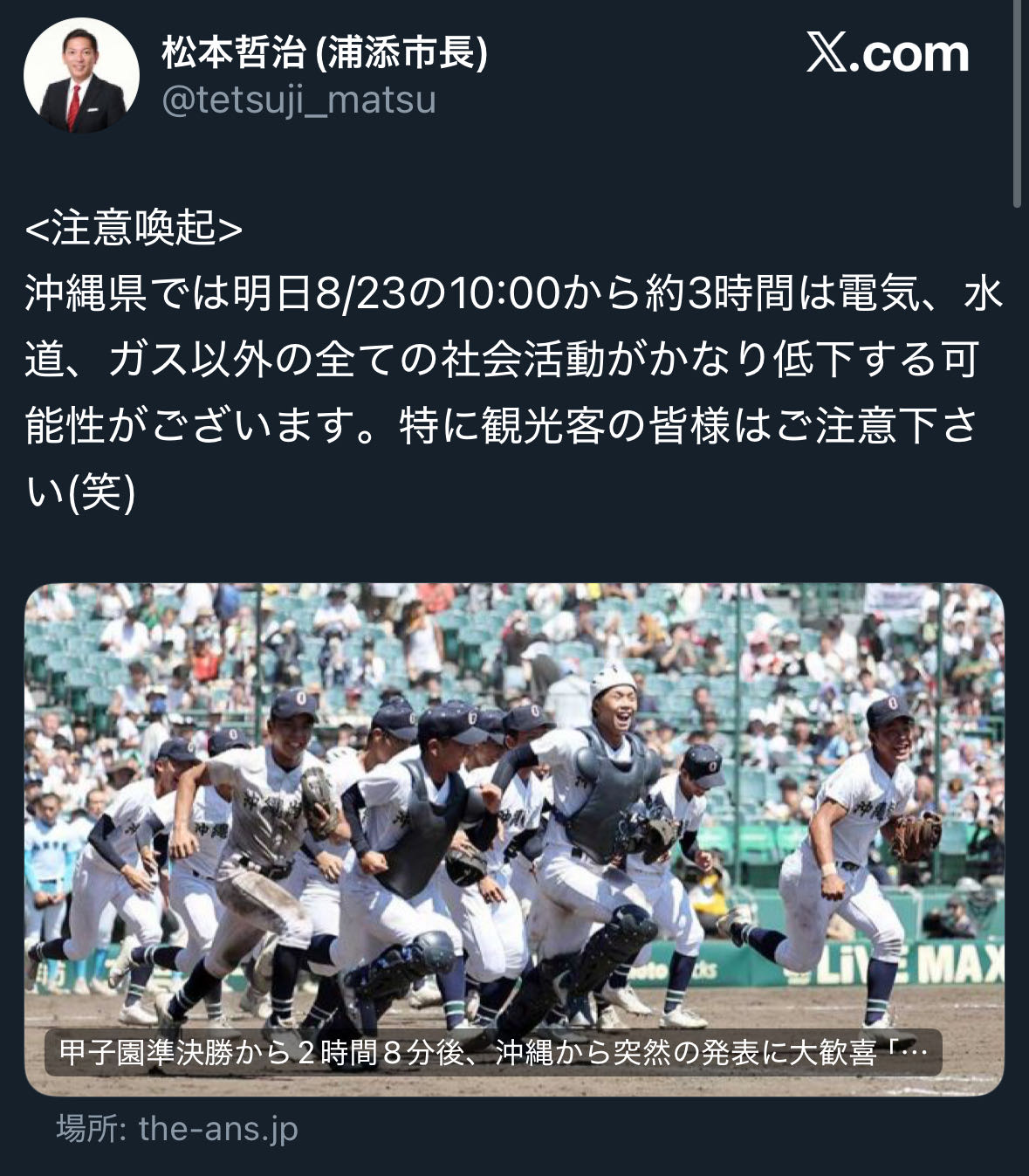This screenshot has height=1176, width=1029.
Task: Click the tweet body text starting 沖縄県では
Action: click(x=514, y=393)
